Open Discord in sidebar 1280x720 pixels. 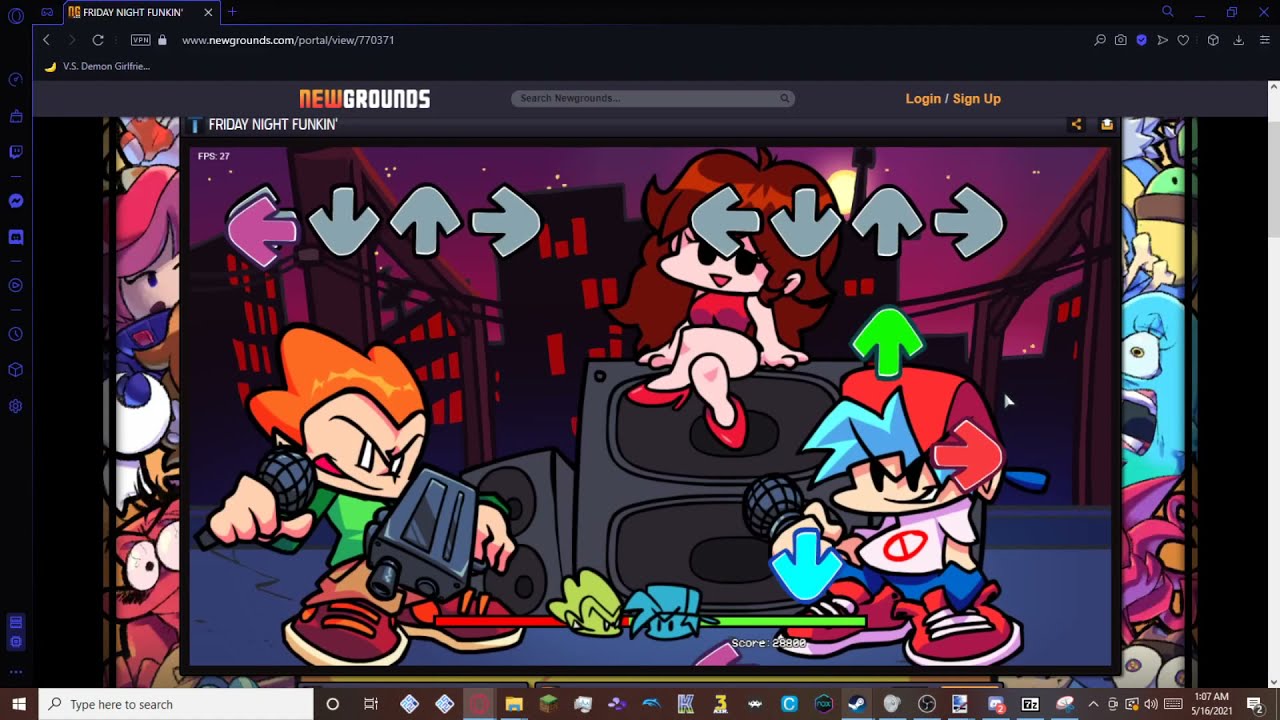[15, 237]
